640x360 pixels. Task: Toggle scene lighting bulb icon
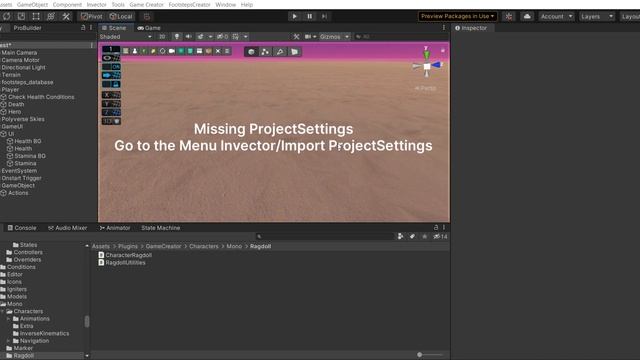click(176, 37)
